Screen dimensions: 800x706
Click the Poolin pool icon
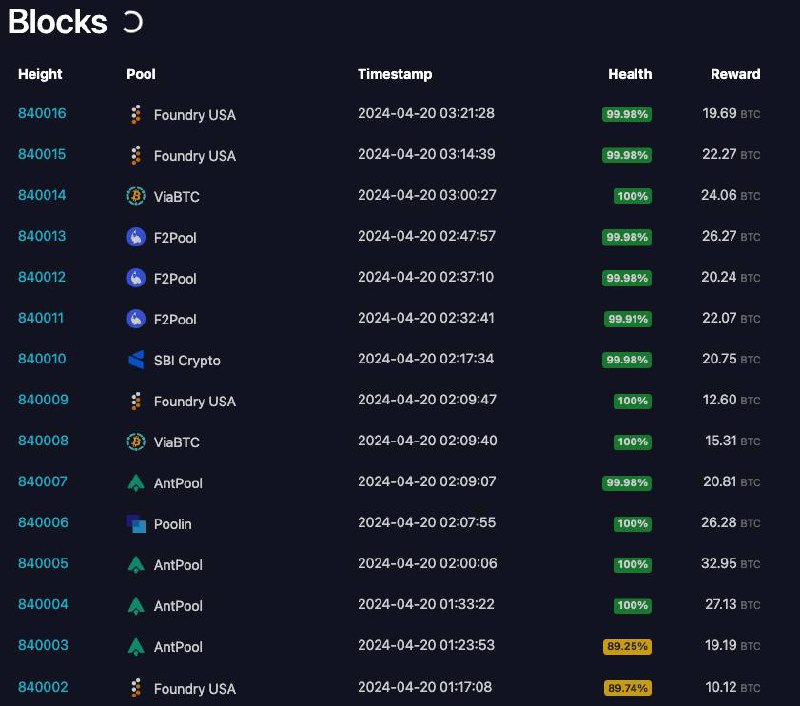[x=136, y=523]
